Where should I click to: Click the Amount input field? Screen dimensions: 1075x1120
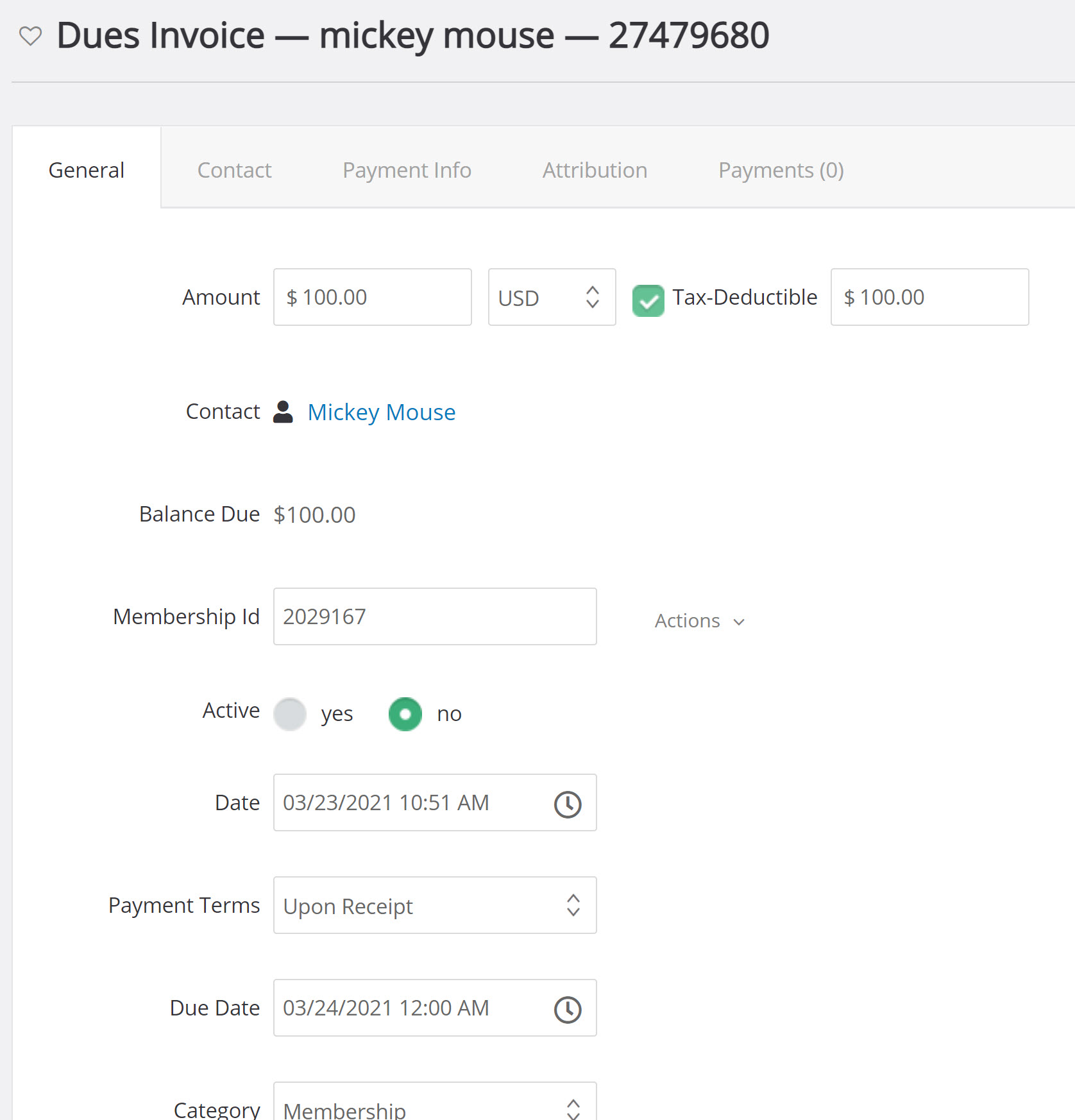(373, 297)
